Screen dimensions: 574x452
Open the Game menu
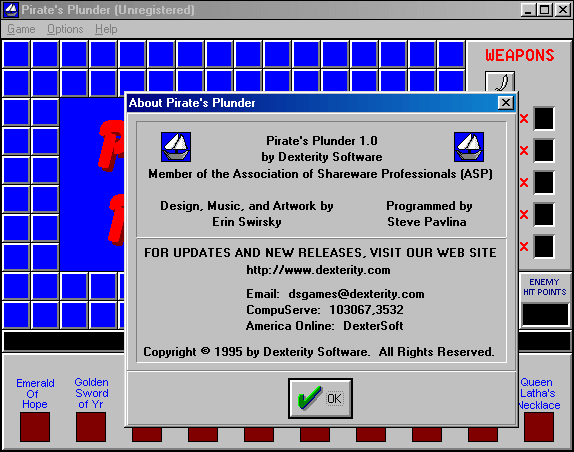click(21, 29)
